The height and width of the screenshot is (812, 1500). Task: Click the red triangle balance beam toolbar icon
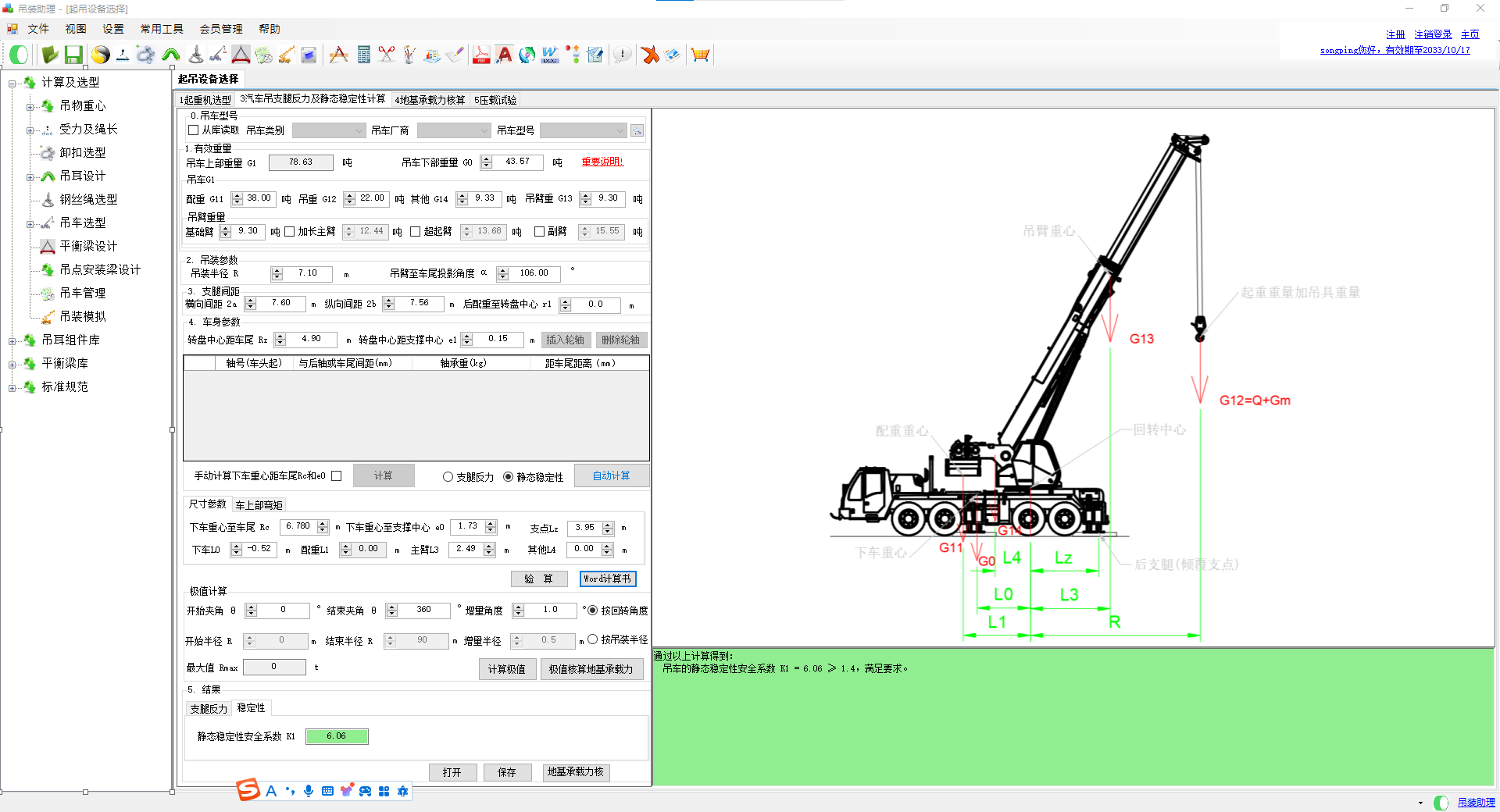241,55
